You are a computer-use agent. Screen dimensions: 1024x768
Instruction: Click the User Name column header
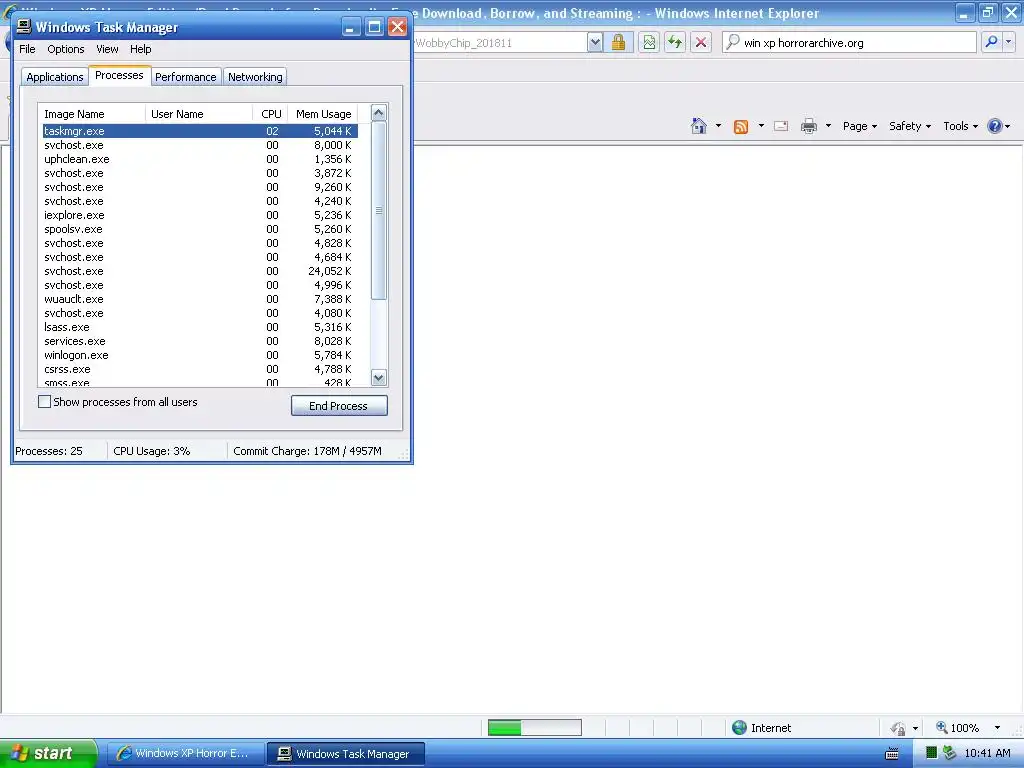coord(199,114)
